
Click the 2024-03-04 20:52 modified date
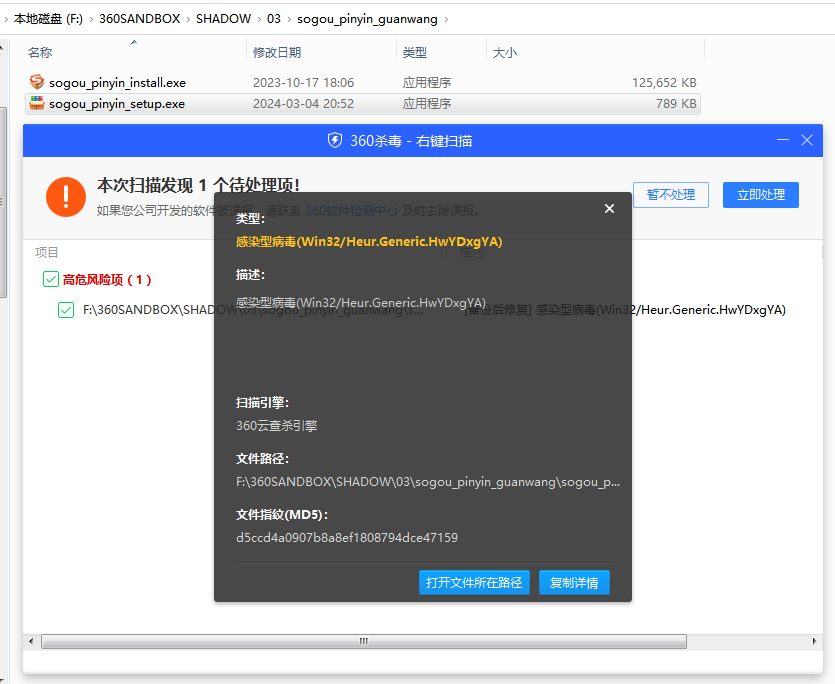pos(303,104)
